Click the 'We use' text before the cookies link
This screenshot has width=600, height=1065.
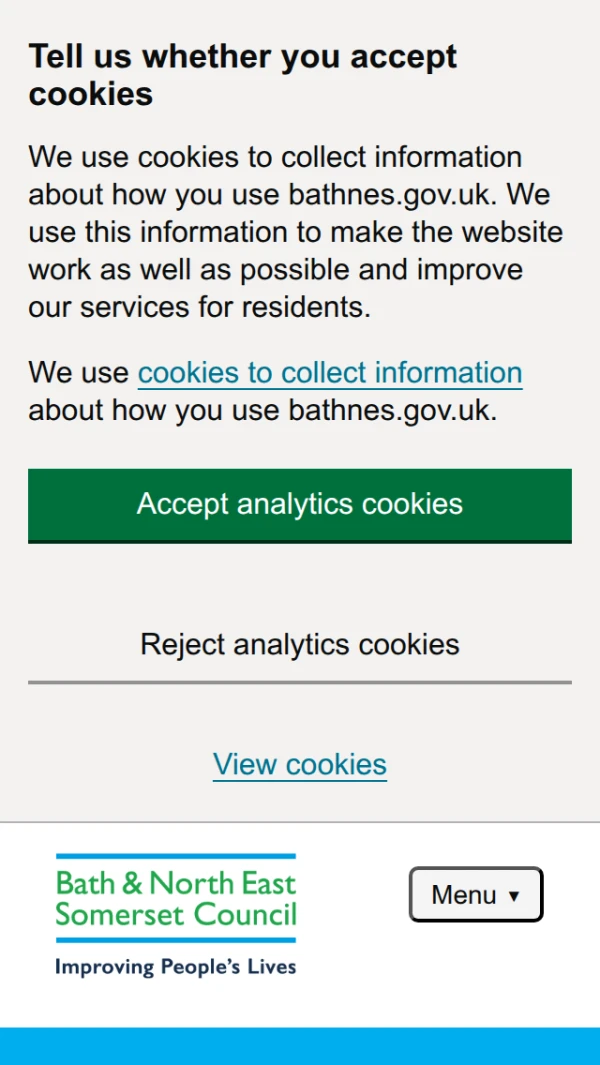tap(78, 373)
